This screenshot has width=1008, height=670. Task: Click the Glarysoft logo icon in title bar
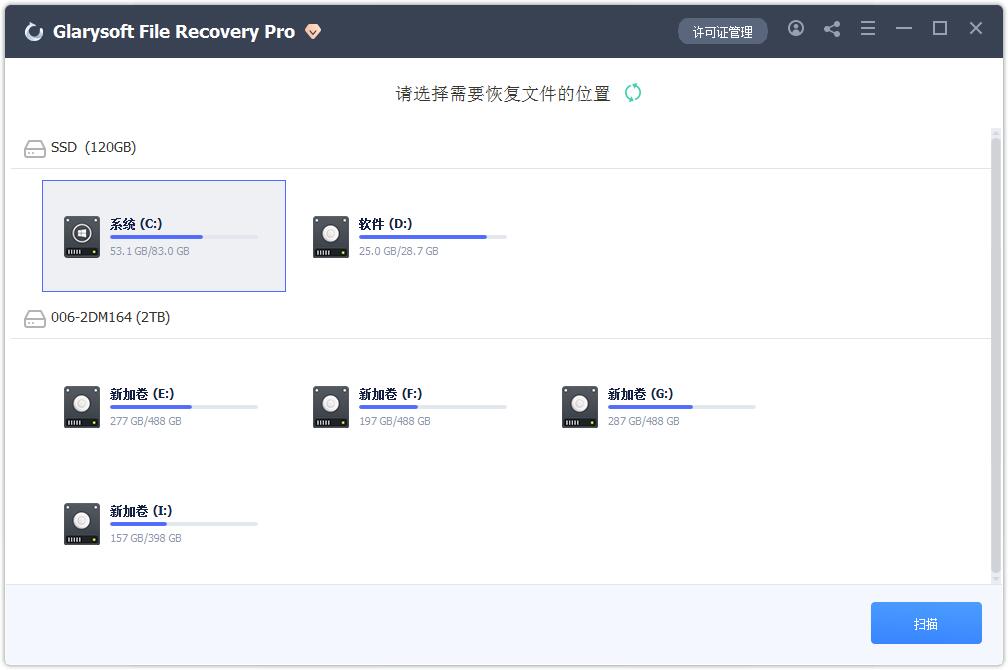(x=33, y=32)
